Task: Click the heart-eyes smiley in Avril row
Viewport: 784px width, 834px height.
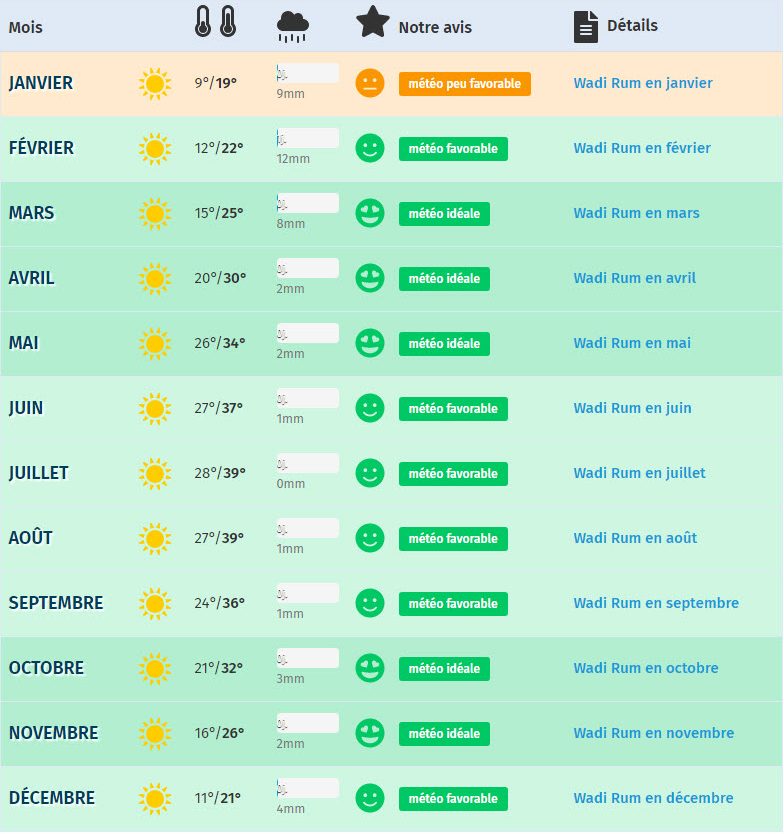Action: click(x=370, y=278)
